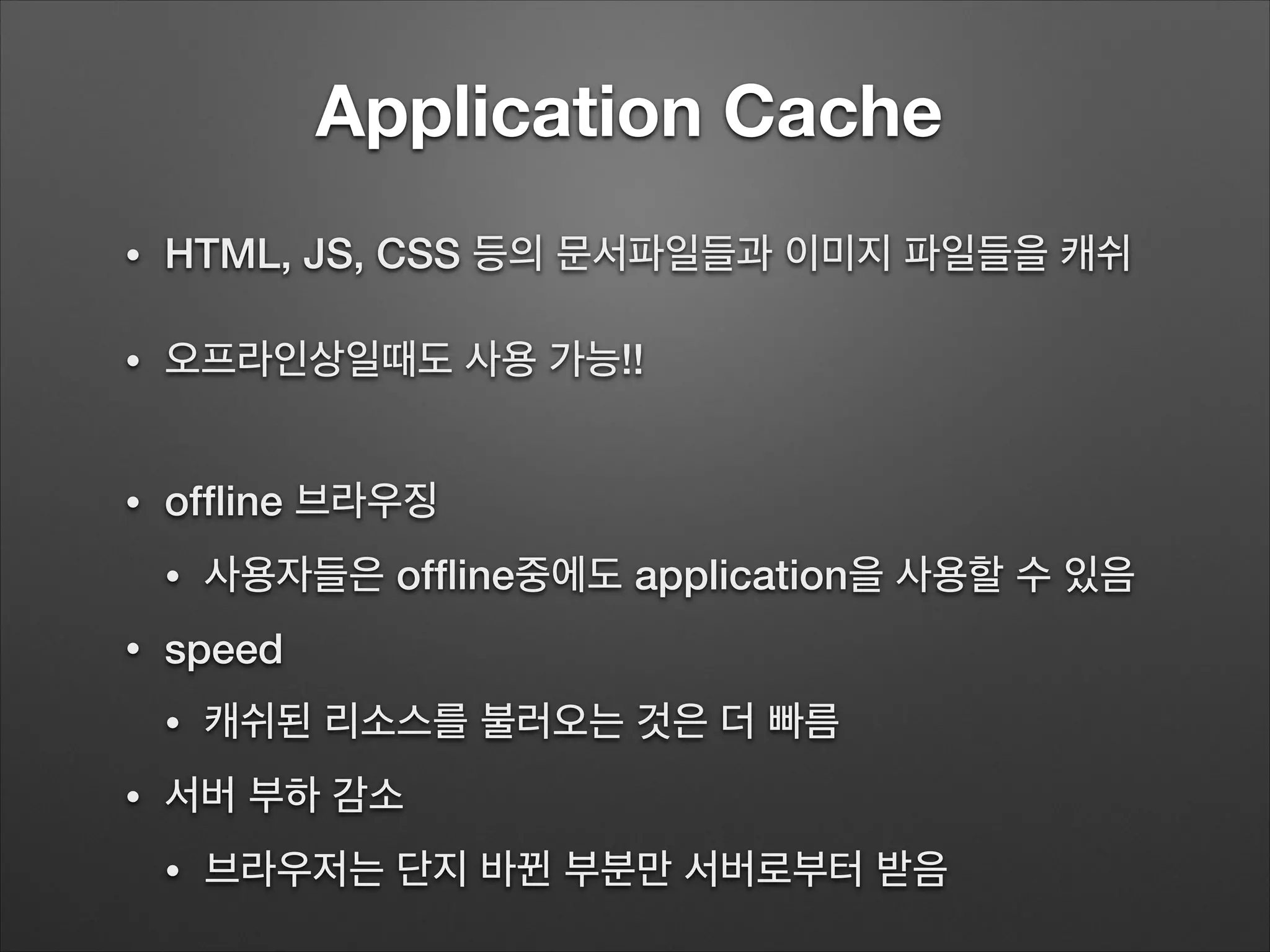This screenshot has width=1270, height=952.
Task: Select the line '캐쉬된 리소스를 불러오는 것은 더 빠름'
Action: (522, 721)
